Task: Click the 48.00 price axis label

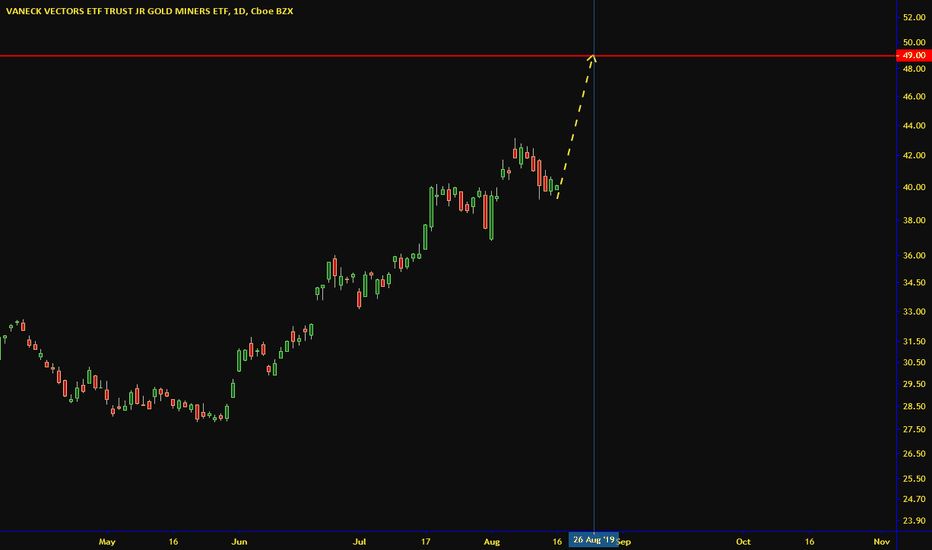Action: (914, 69)
